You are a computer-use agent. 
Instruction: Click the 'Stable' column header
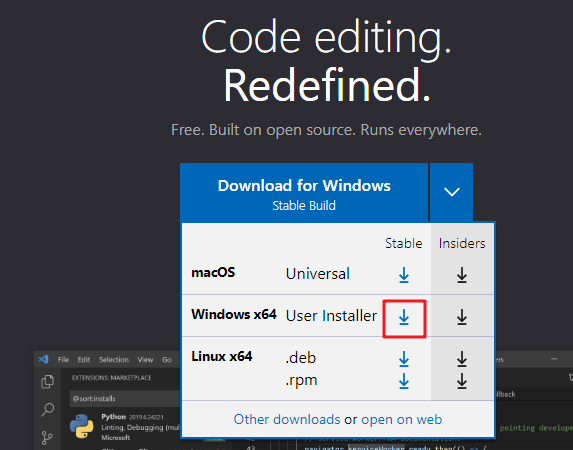pyautogui.click(x=403, y=243)
